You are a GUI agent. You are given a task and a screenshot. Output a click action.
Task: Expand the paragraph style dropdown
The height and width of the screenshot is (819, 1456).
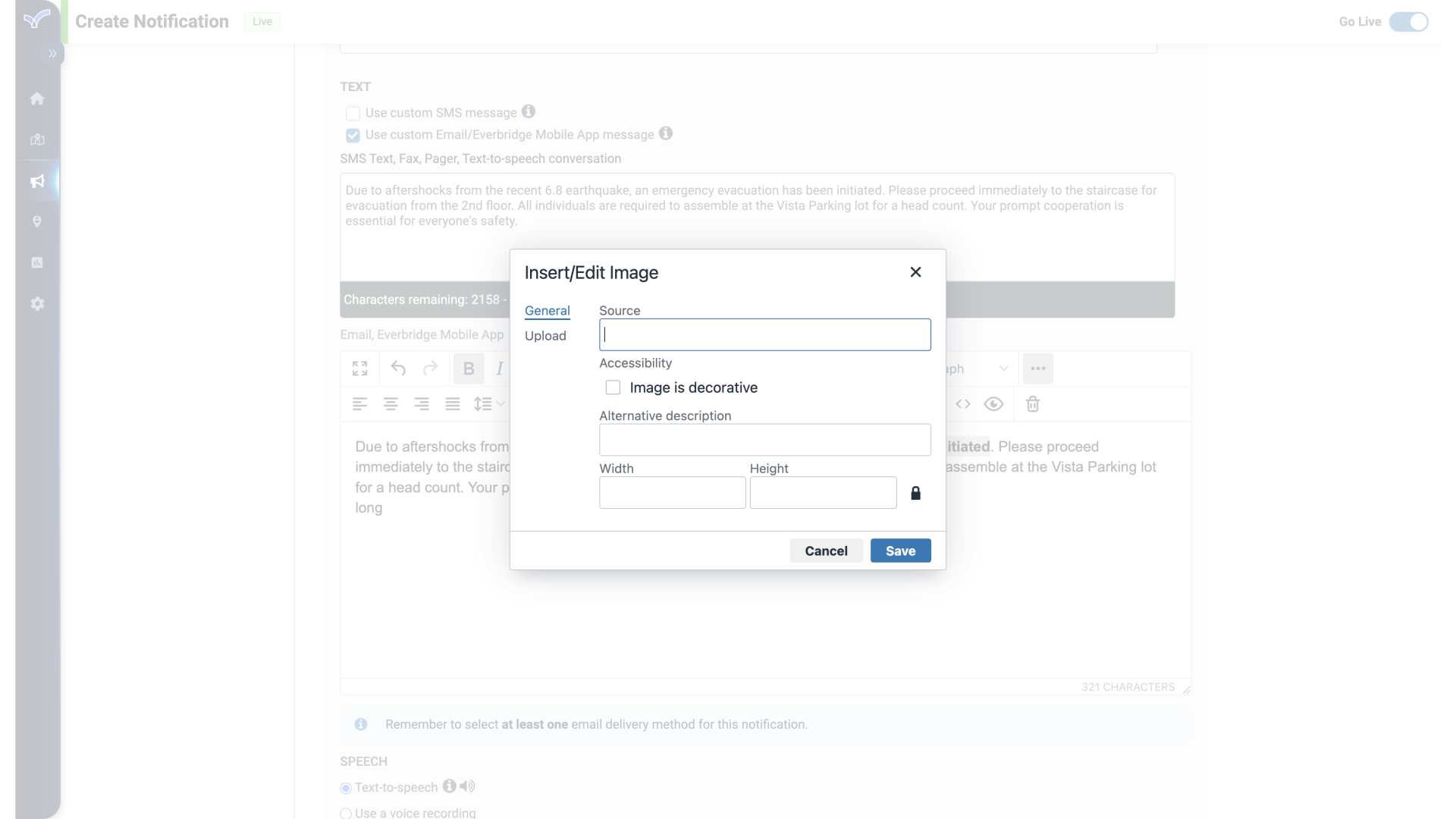pyautogui.click(x=1004, y=368)
